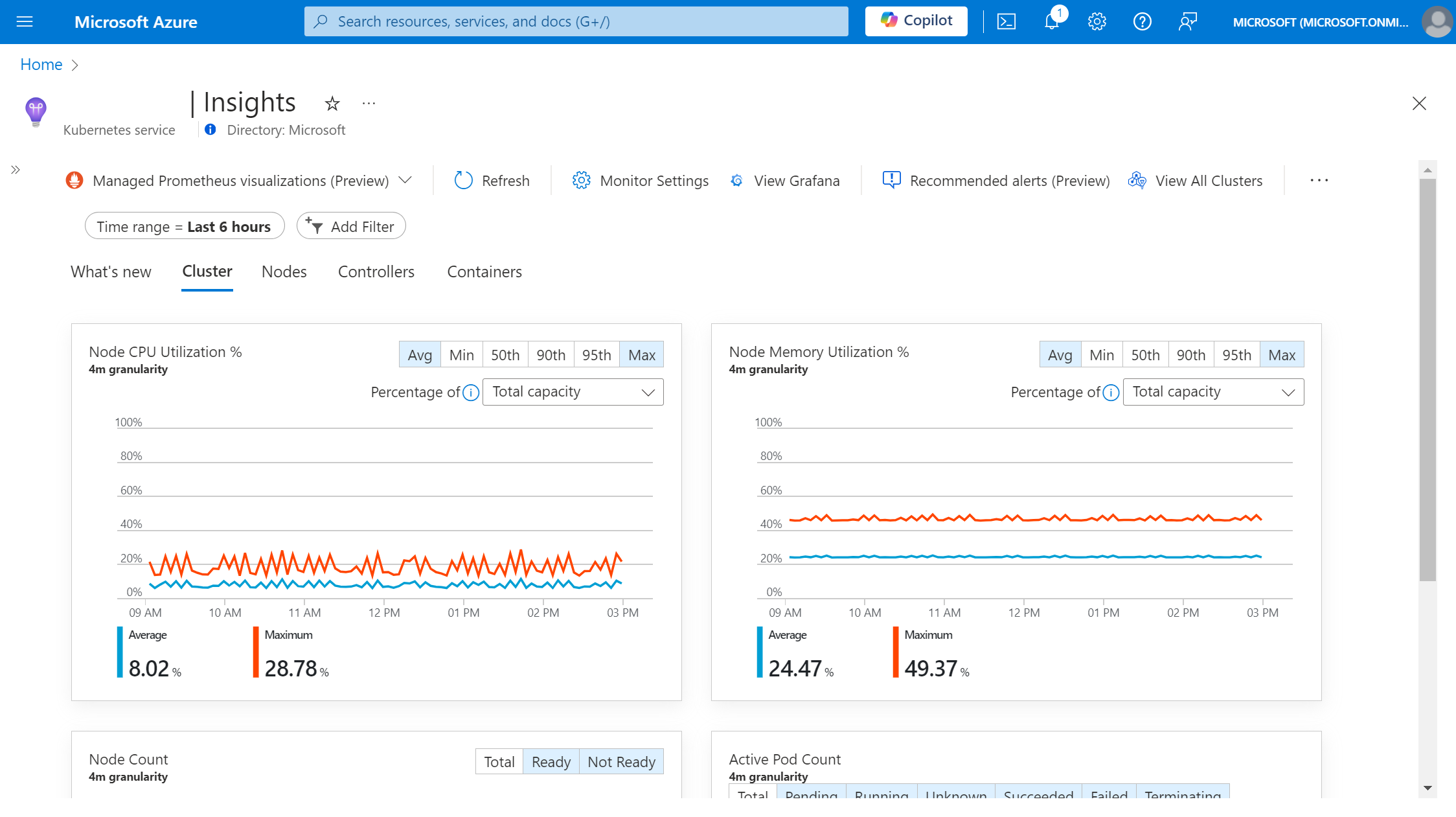Click the View All Clusters icon
The width and height of the screenshot is (1456, 817).
tap(1137, 180)
